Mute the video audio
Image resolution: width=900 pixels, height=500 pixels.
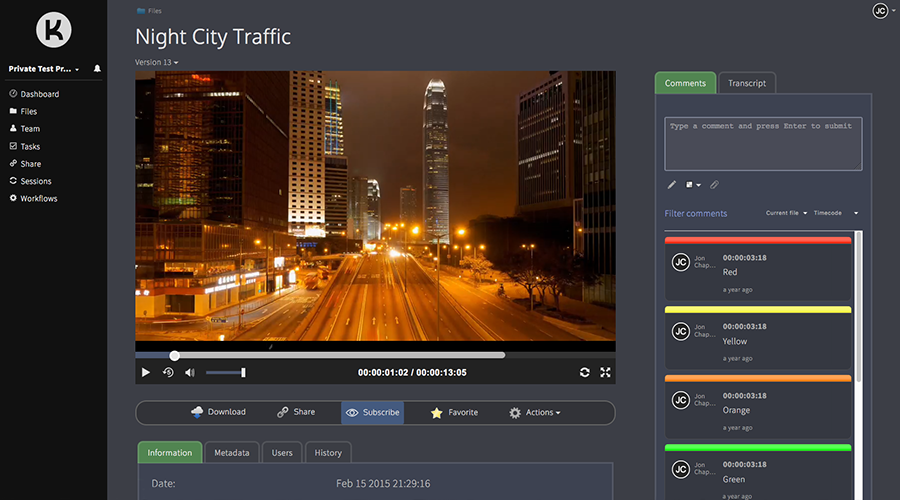click(x=190, y=373)
